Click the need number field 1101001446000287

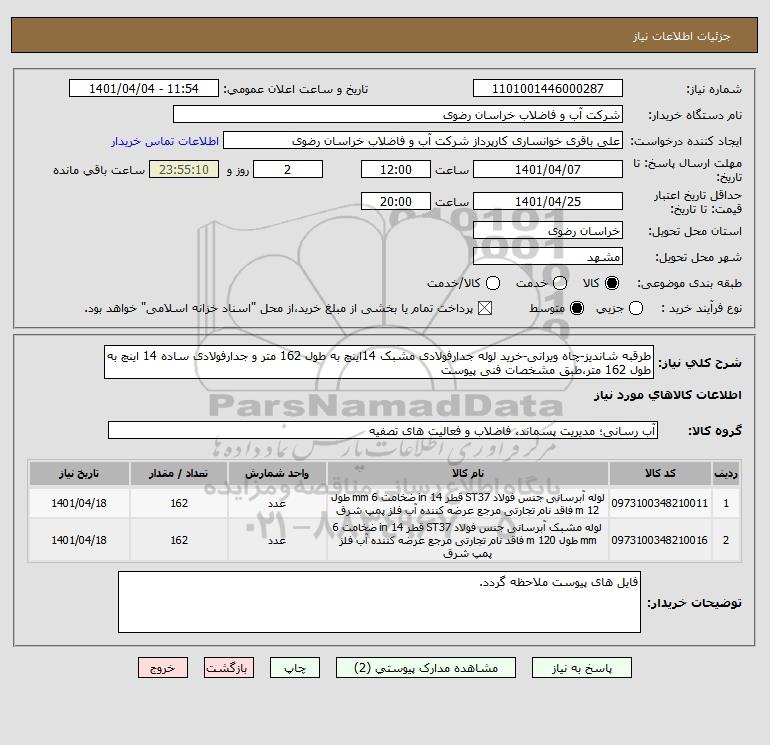point(548,88)
